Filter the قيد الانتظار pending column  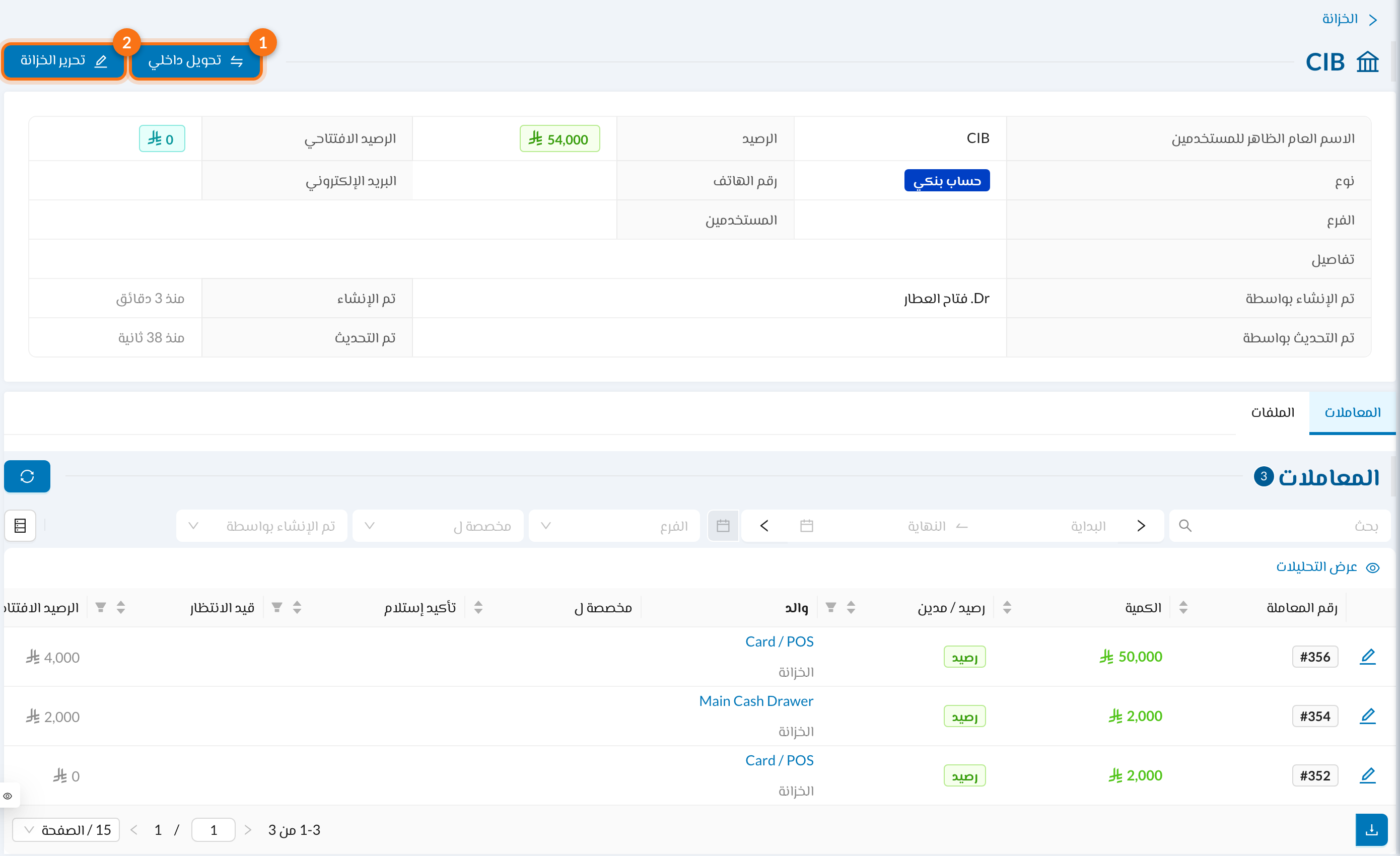pos(276,607)
